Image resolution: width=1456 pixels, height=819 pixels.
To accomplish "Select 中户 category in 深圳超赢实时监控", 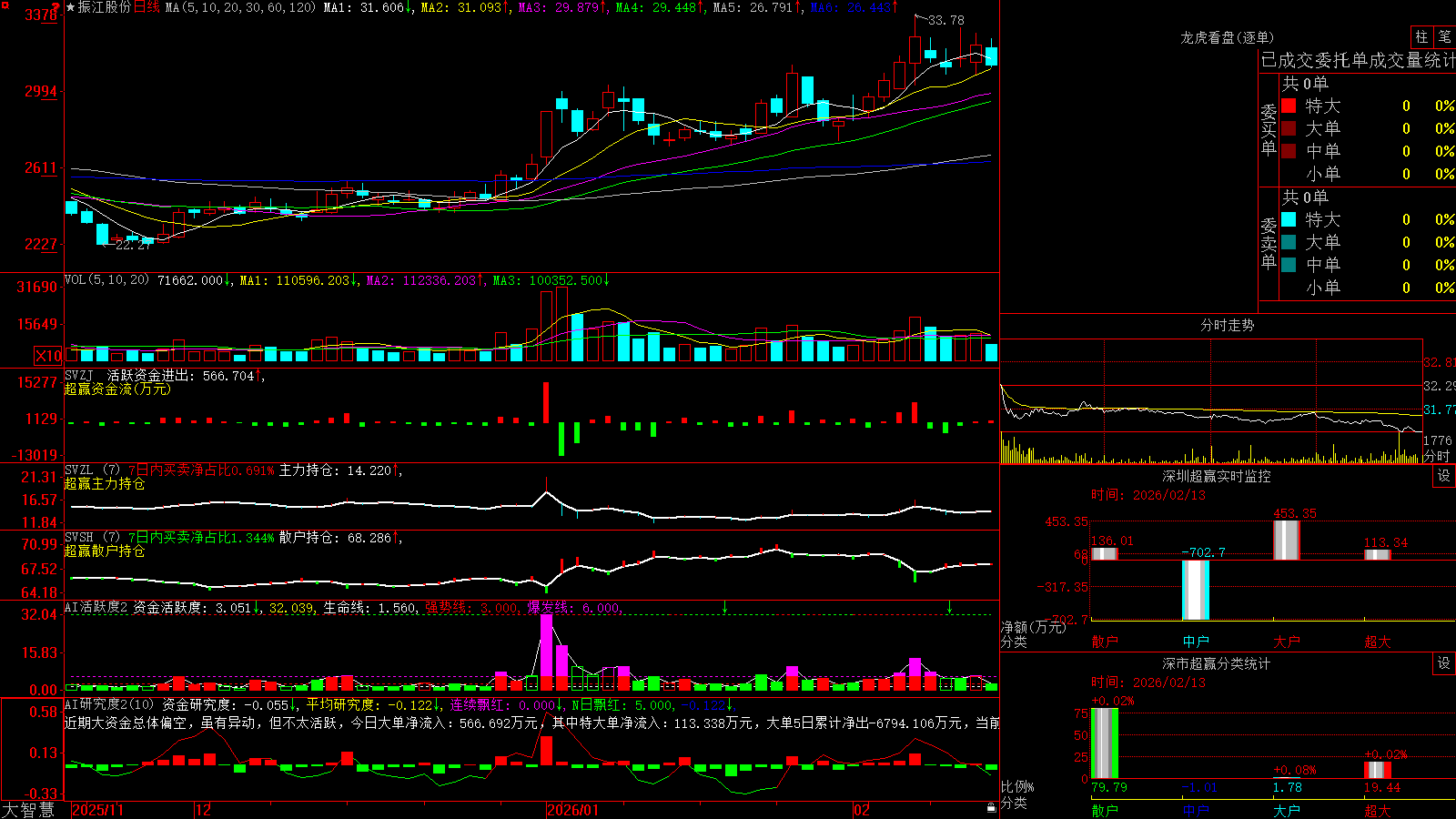I will [1196, 642].
